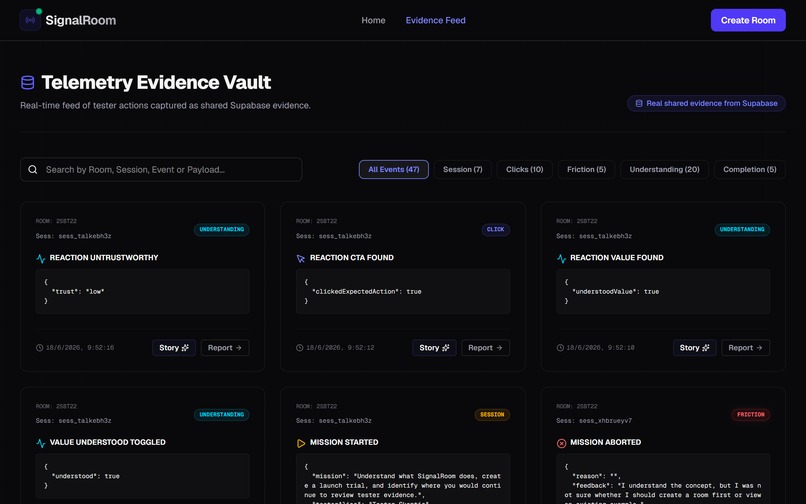Screen dimensions: 806x504
Task: Filter by Friction (5) events
Action: point(587,170)
